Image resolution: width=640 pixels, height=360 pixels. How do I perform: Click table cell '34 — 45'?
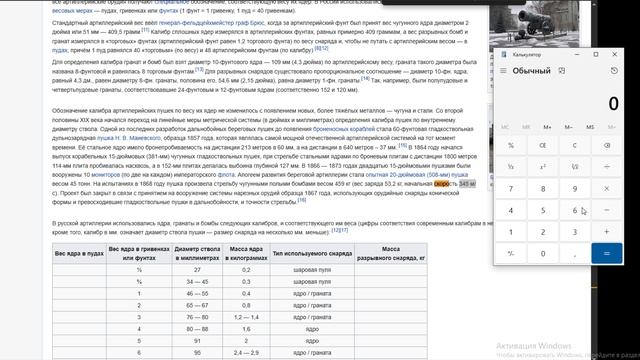197,282
